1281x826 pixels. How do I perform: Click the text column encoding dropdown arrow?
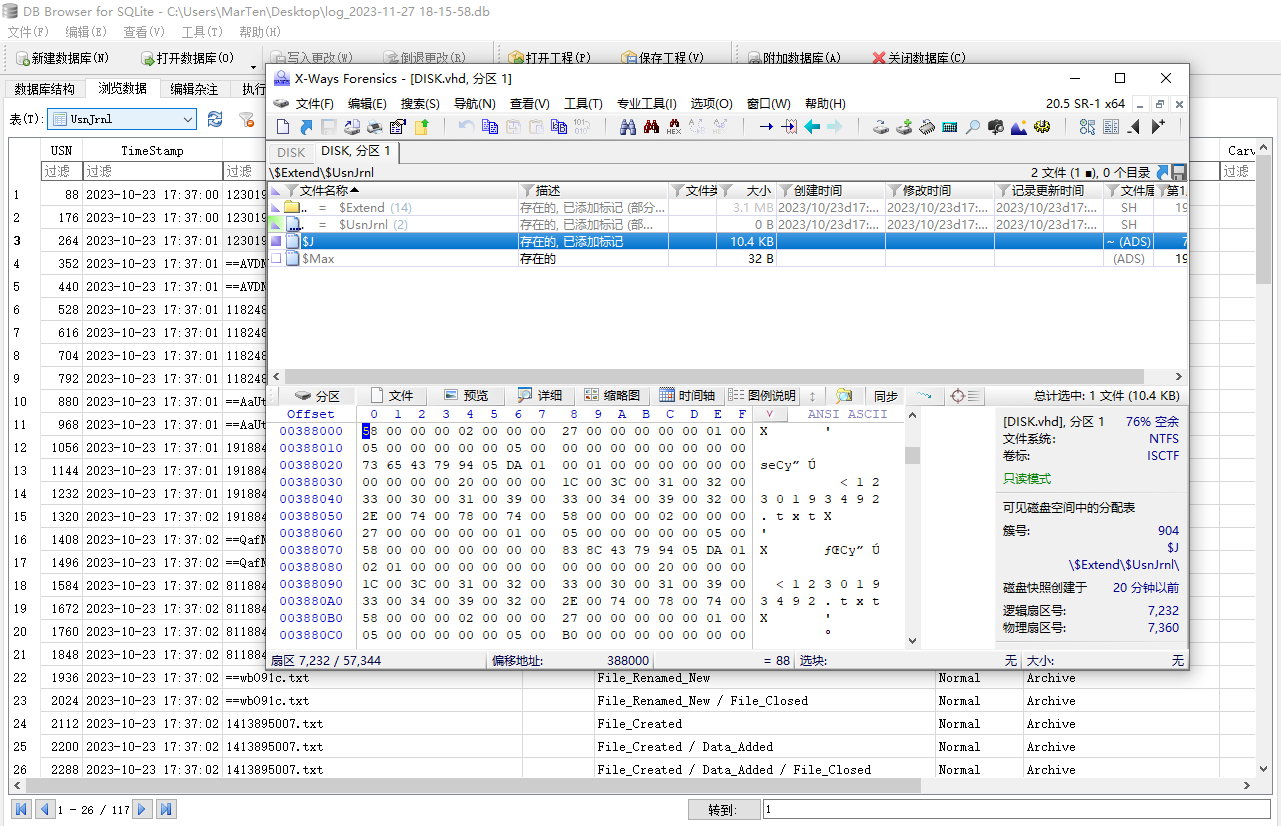(770, 414)
